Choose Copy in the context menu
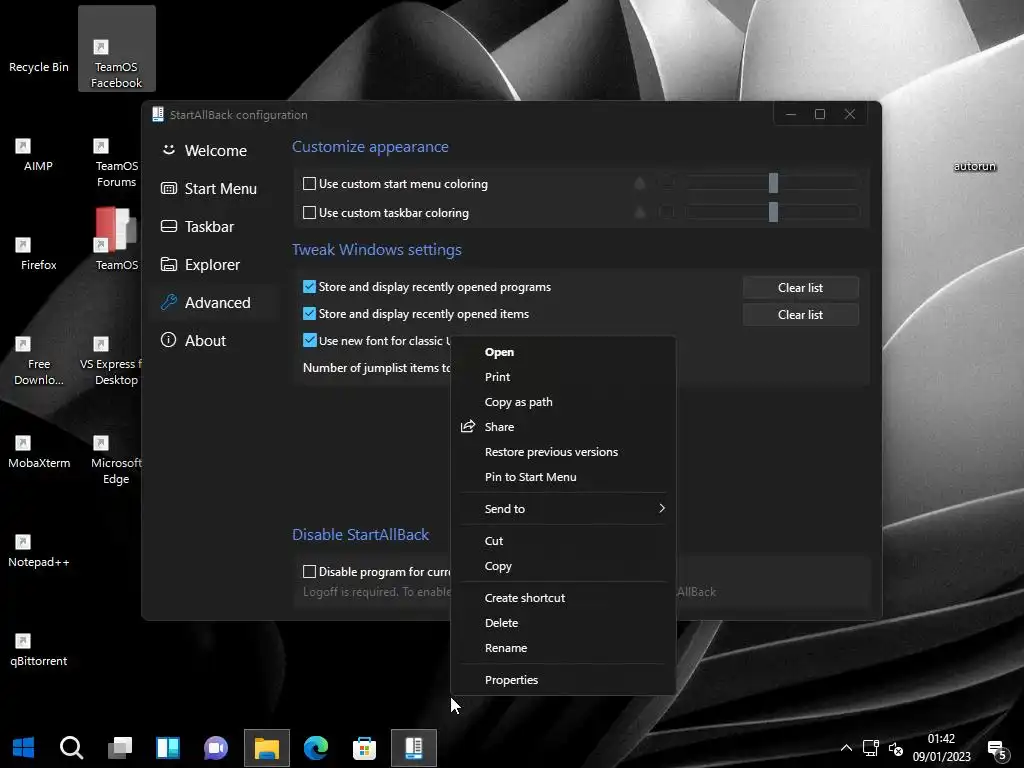Screen dimensions: 1024x768 click(563, 566)
